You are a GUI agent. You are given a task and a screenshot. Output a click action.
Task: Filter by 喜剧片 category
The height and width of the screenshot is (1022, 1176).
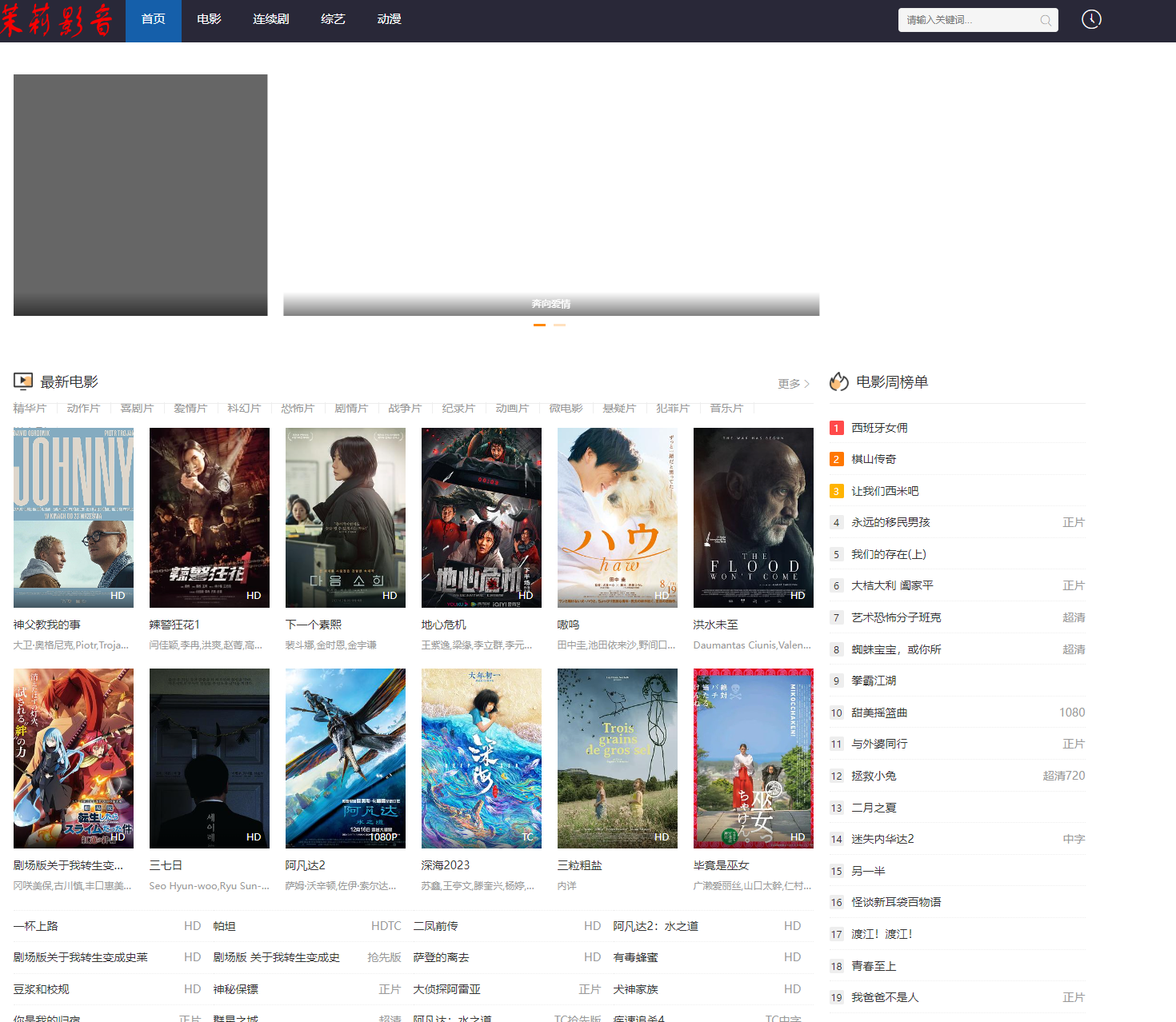tap(137, 408)
